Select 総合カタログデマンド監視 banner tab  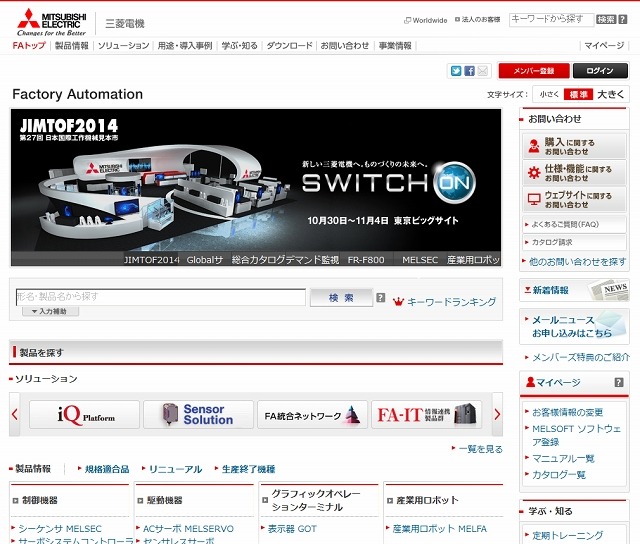[285, 260]
